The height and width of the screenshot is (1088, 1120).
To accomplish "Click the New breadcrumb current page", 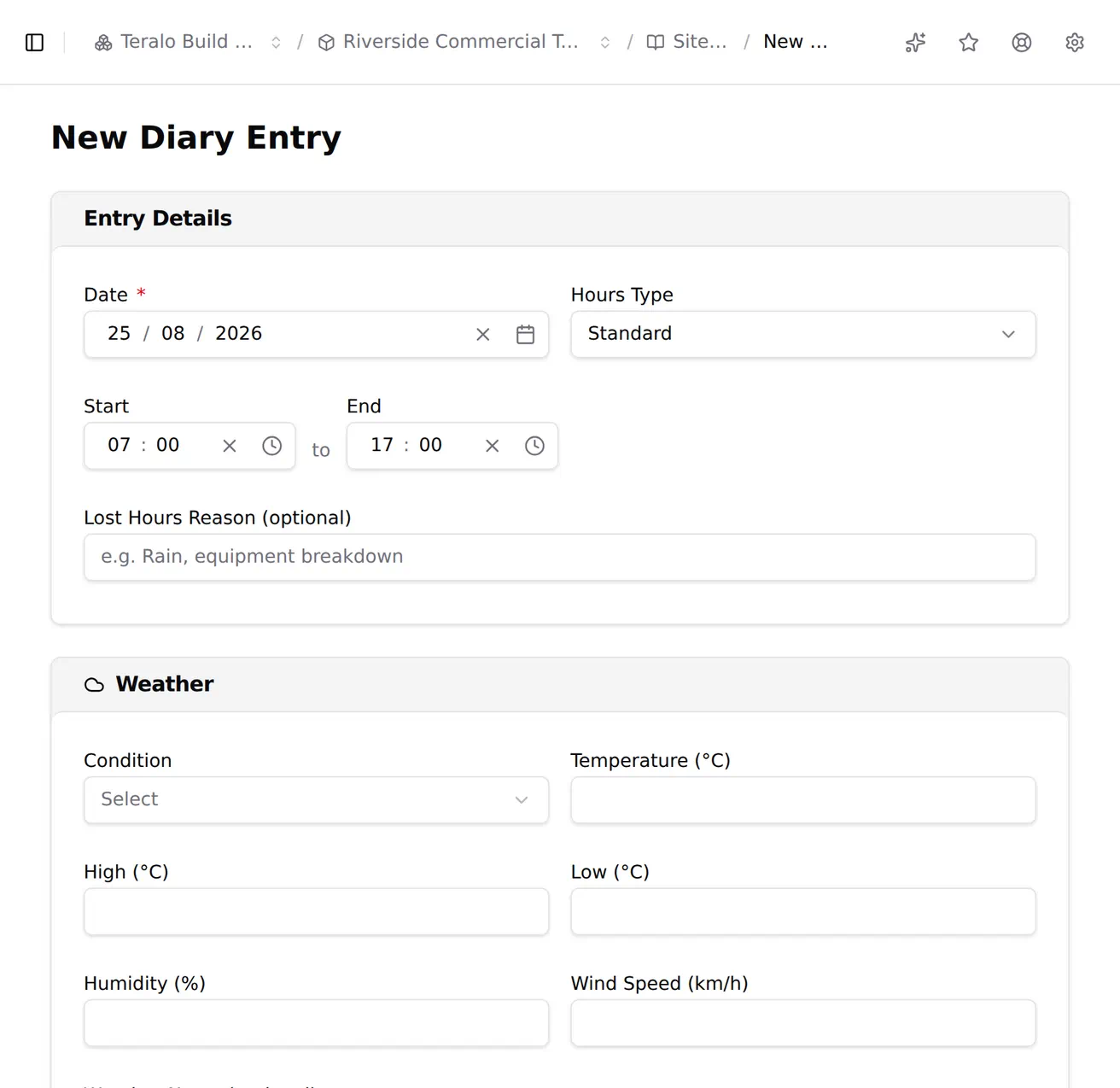I will pyautogui.click(x=796, y=42).
